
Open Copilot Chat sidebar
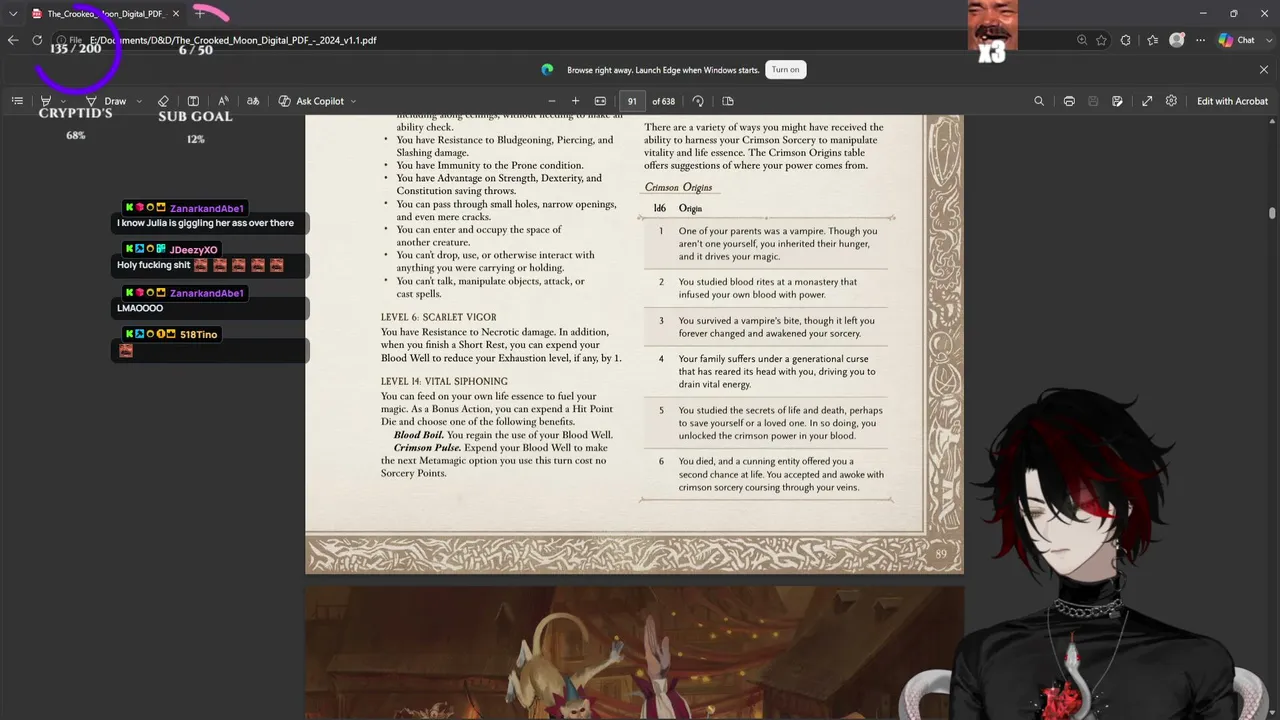(x=1237, y=40)
